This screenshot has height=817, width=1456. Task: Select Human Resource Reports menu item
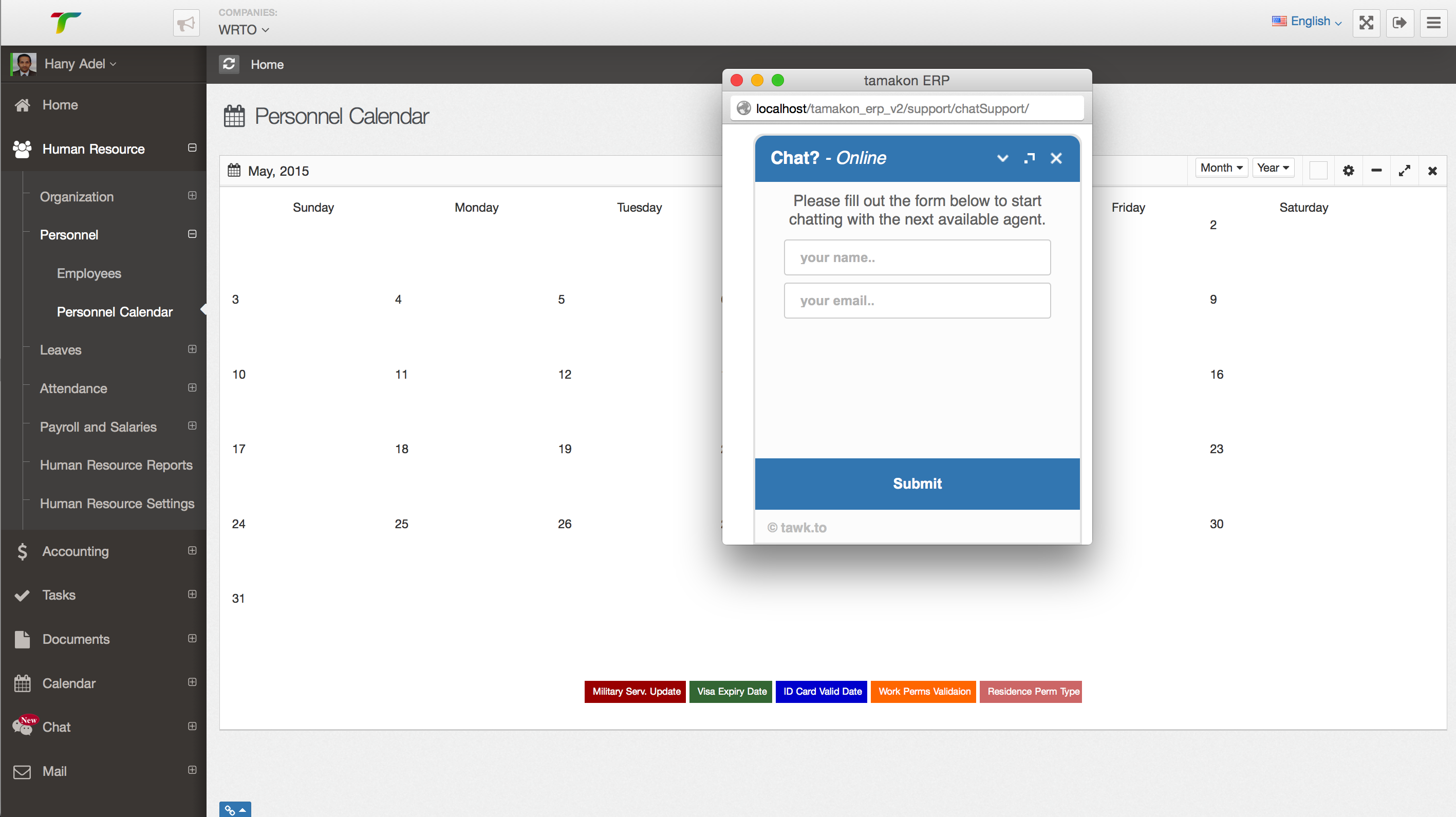coord(116,465)
